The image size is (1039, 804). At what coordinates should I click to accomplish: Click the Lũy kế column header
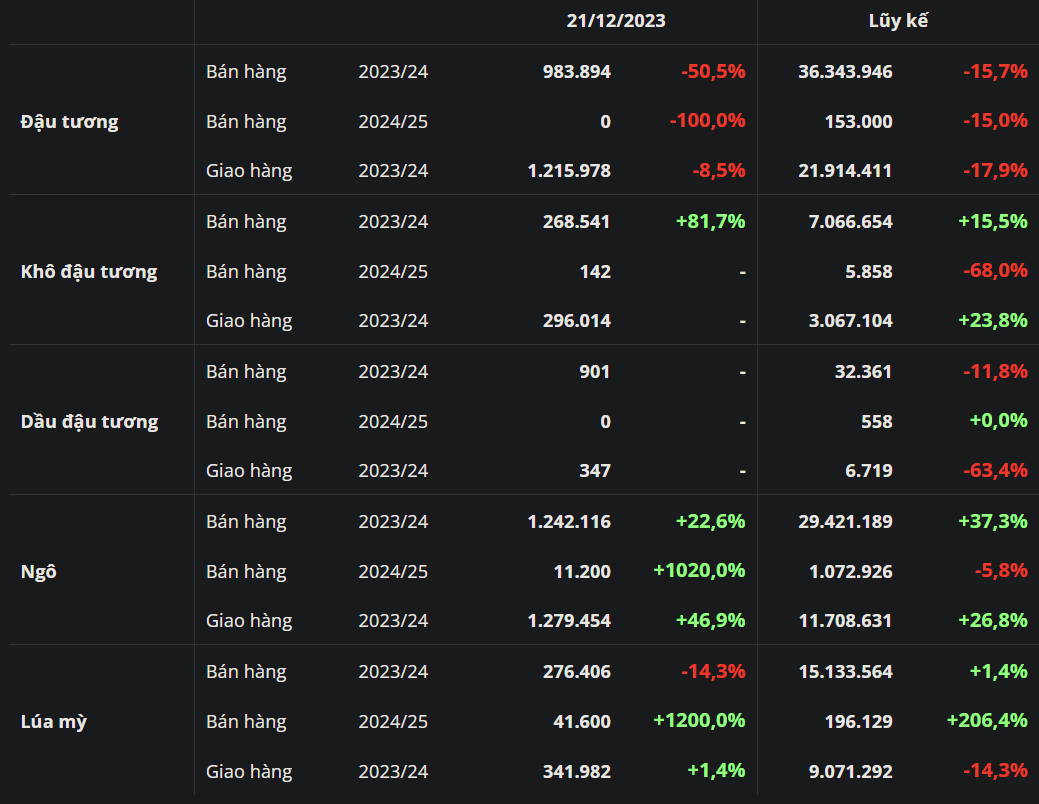(x=897, y=20)
